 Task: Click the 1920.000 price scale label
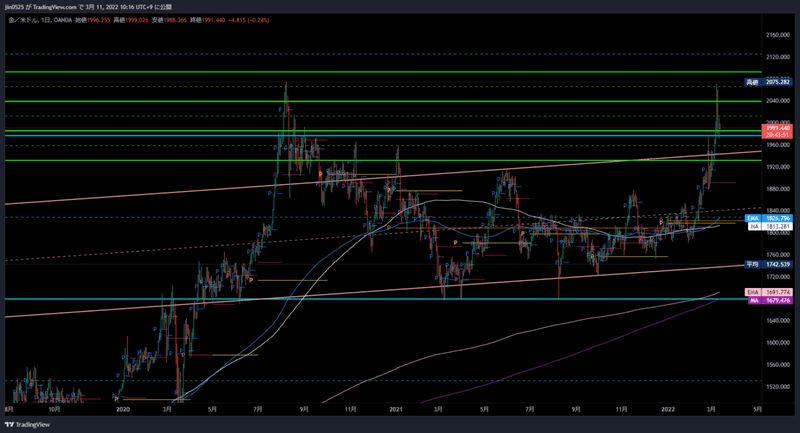click(x=778, y=167)
